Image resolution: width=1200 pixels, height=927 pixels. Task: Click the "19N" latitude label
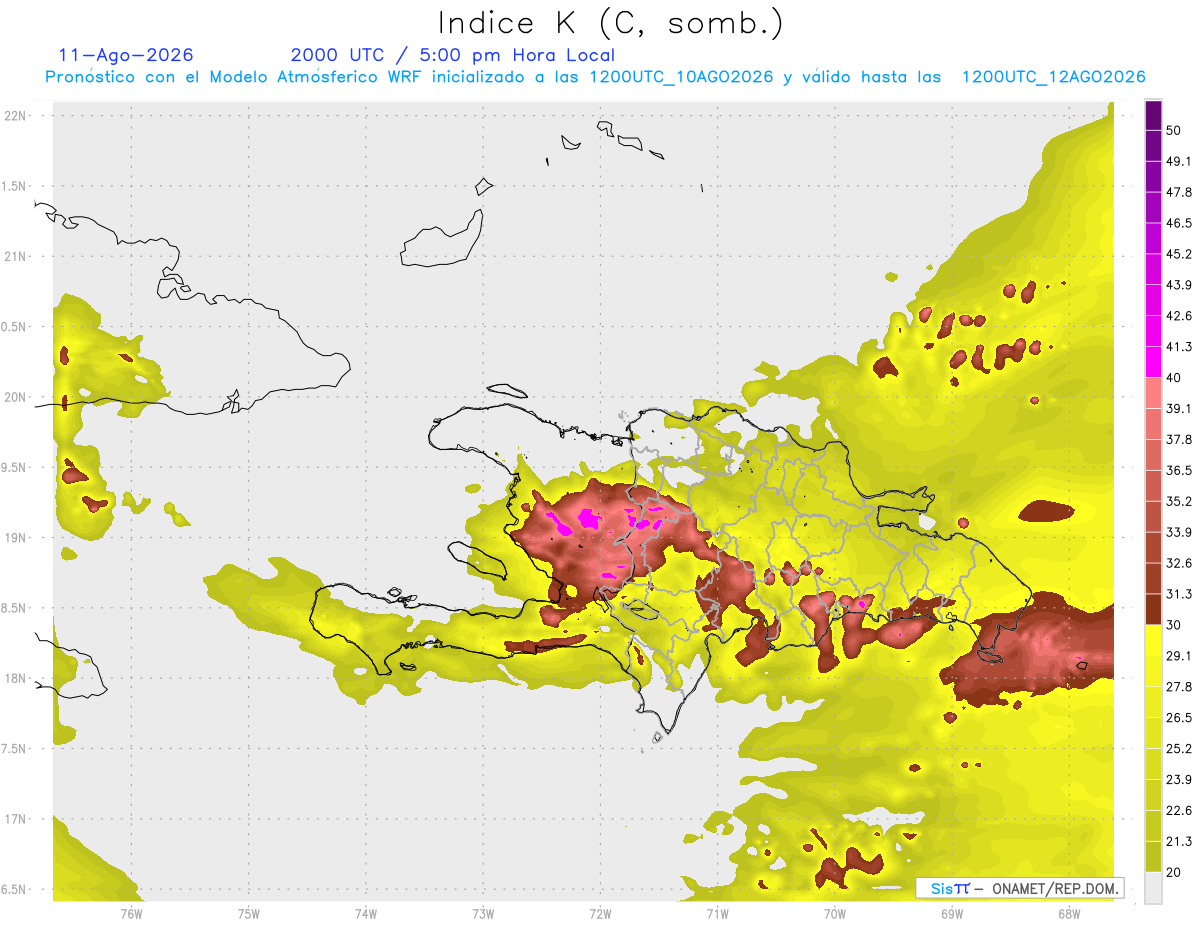tap(15, 537)
